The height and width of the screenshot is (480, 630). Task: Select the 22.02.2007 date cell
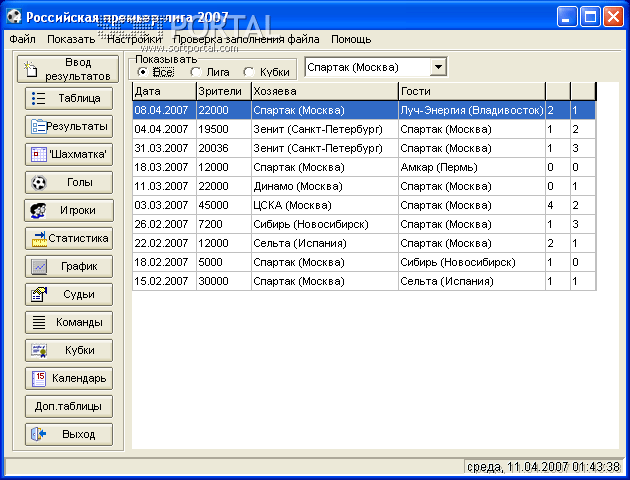164,243
